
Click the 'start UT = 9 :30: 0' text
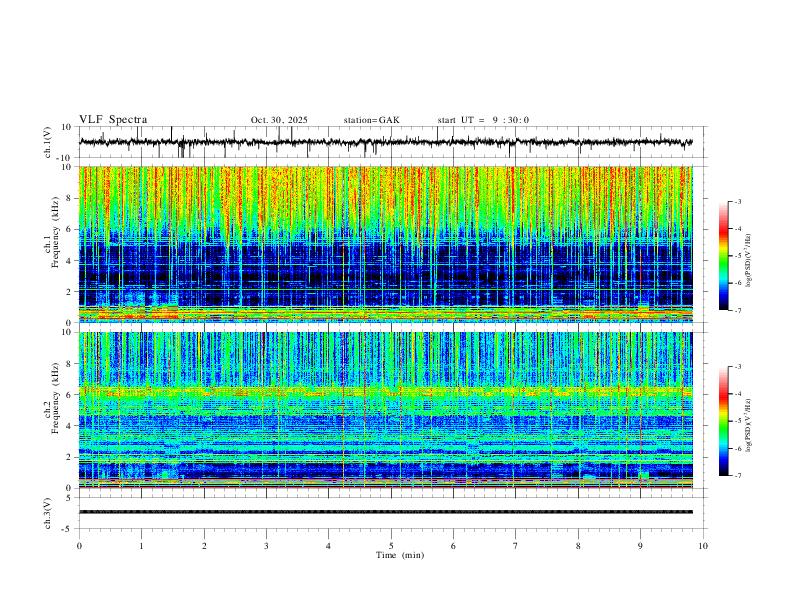click(483, 120)
